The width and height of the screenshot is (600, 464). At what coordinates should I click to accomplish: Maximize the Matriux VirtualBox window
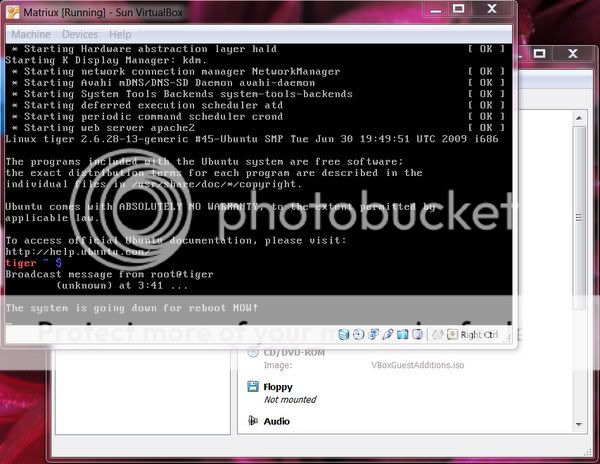tap(458, 9)
